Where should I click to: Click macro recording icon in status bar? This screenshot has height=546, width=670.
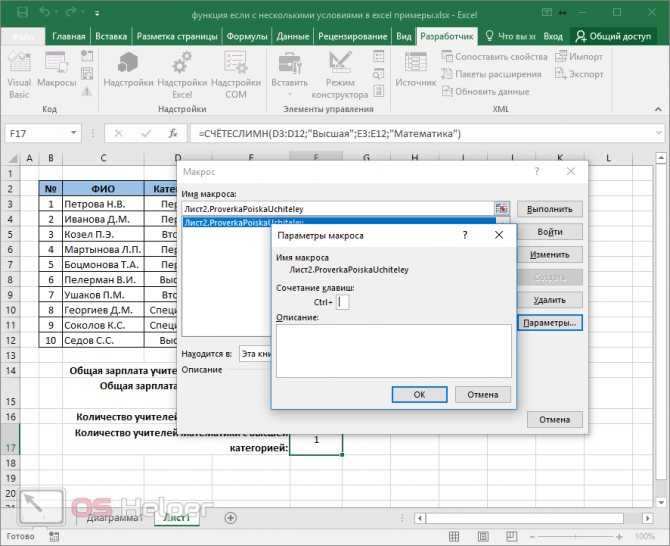click(54, 536)
